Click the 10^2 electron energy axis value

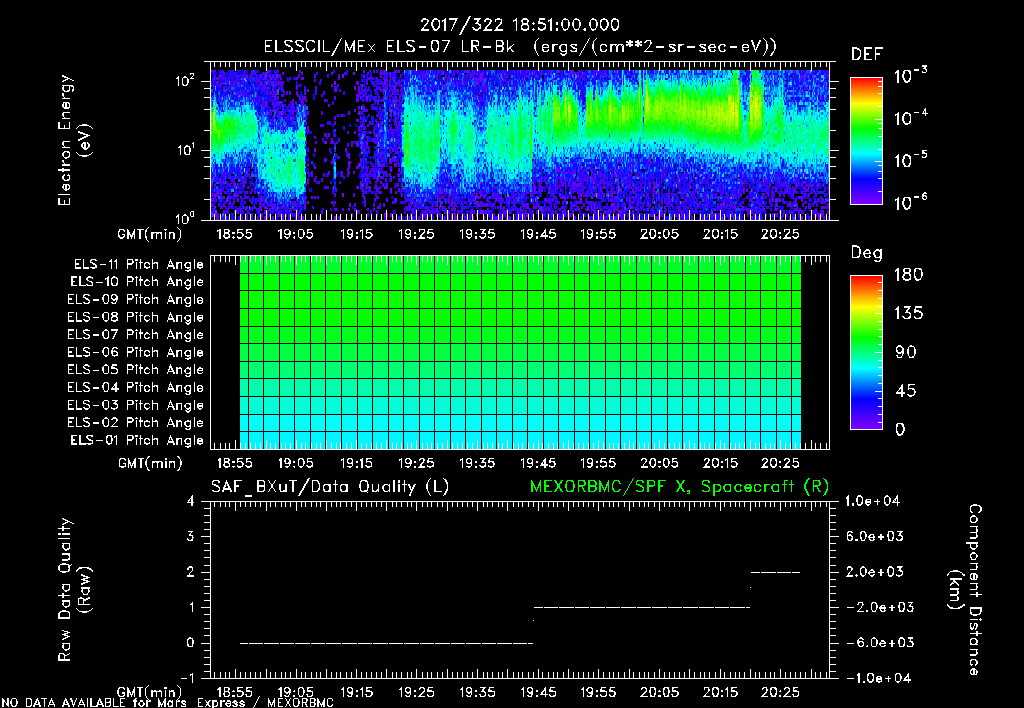(185, 82)
